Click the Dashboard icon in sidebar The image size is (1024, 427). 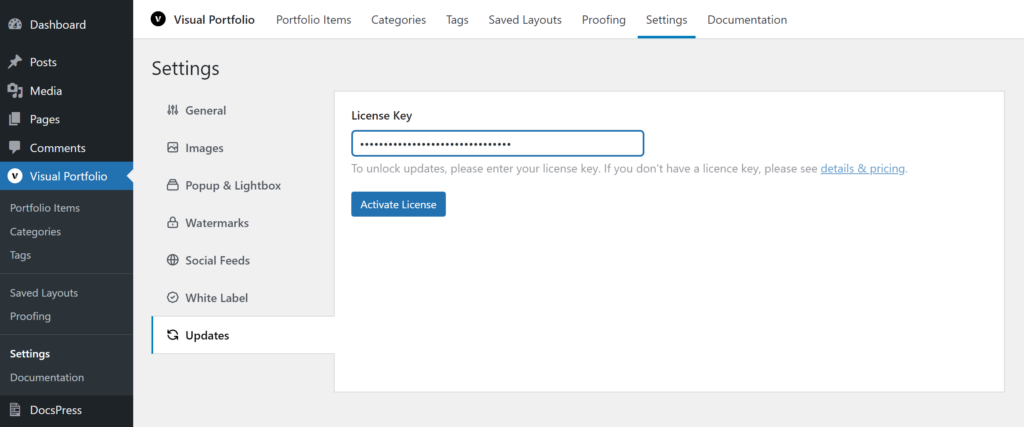click(15, 25)
